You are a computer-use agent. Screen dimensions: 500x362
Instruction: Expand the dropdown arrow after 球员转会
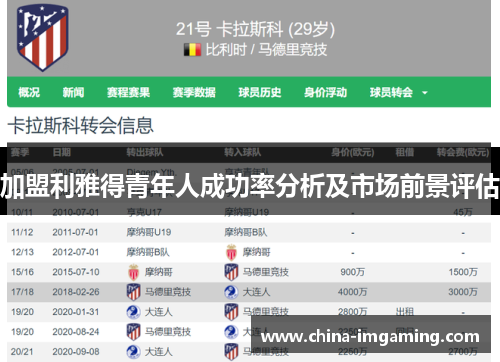(425, 93)
